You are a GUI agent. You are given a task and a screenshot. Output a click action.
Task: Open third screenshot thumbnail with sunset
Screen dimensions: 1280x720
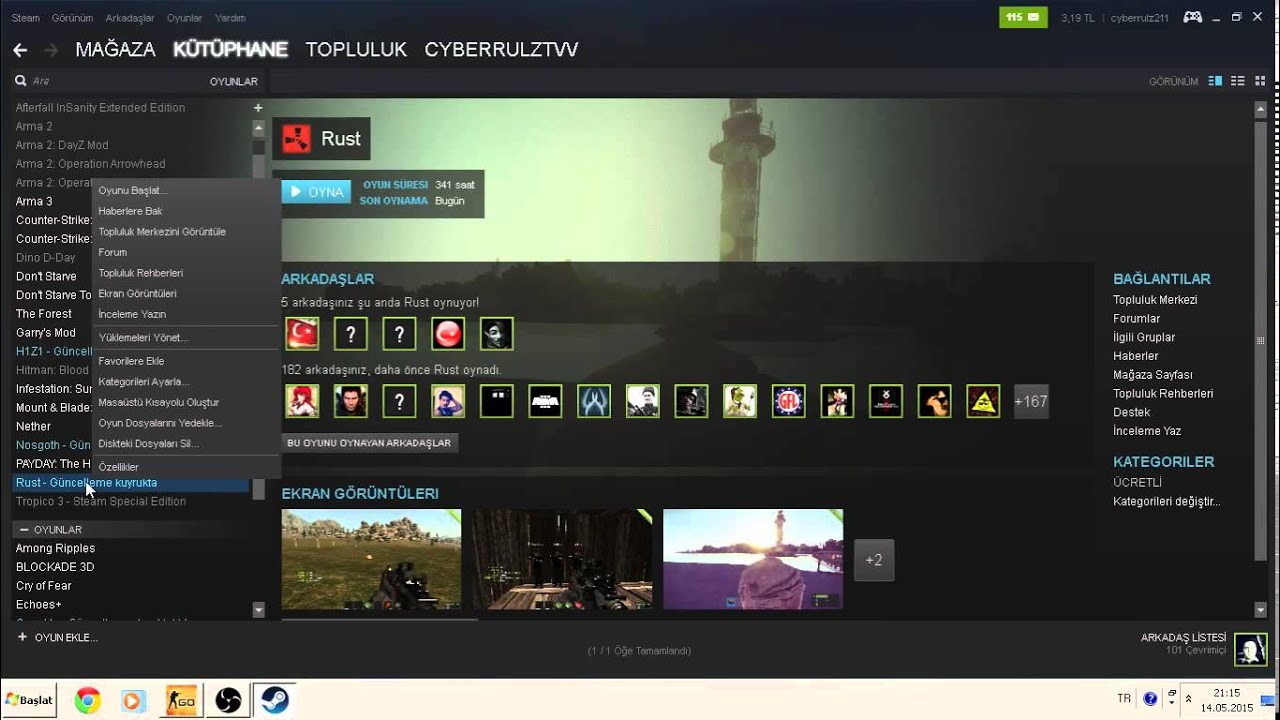[x=753, y=559]
